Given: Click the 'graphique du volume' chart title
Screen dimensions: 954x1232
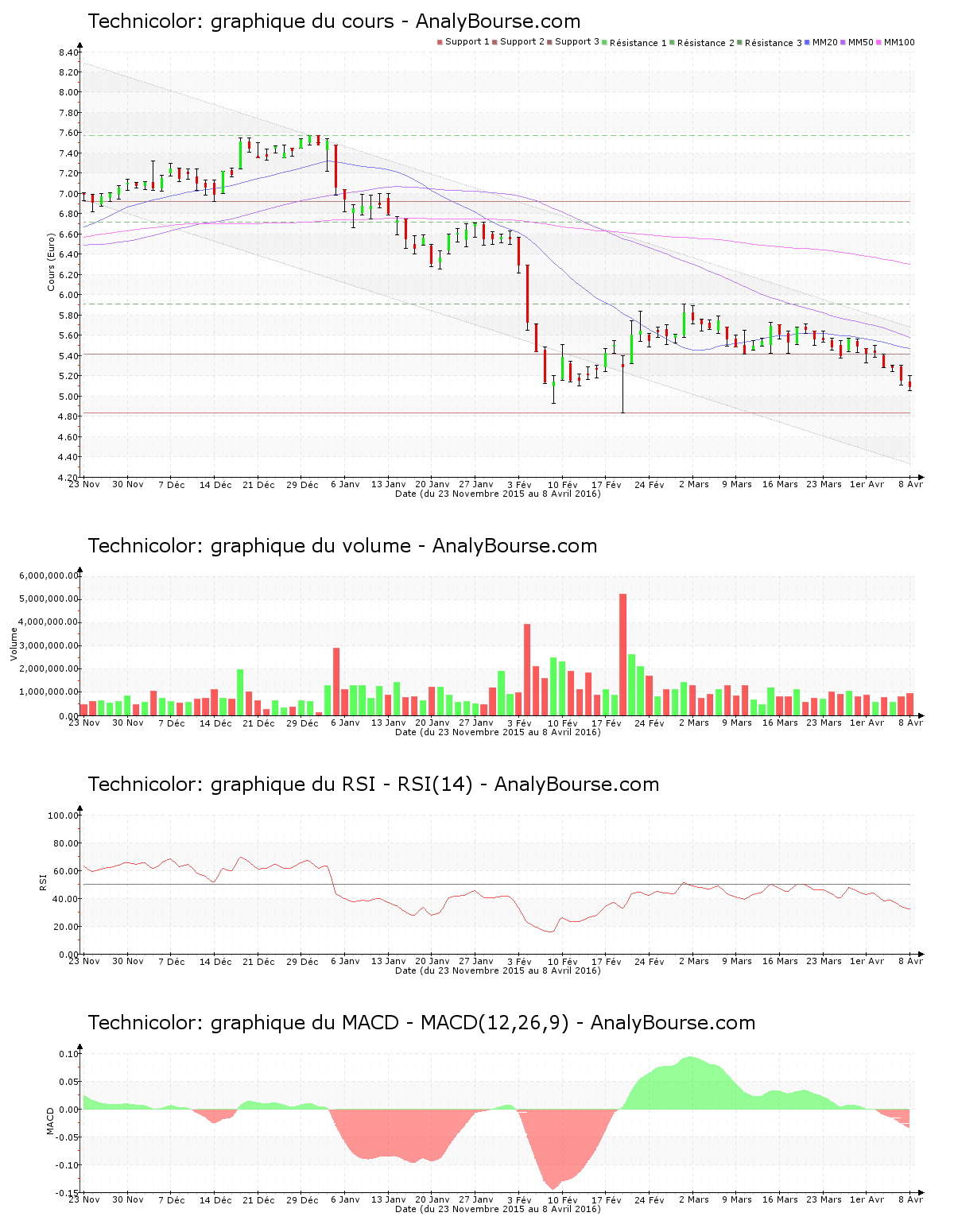Looking at the screenshot, I should pos(343,546).
